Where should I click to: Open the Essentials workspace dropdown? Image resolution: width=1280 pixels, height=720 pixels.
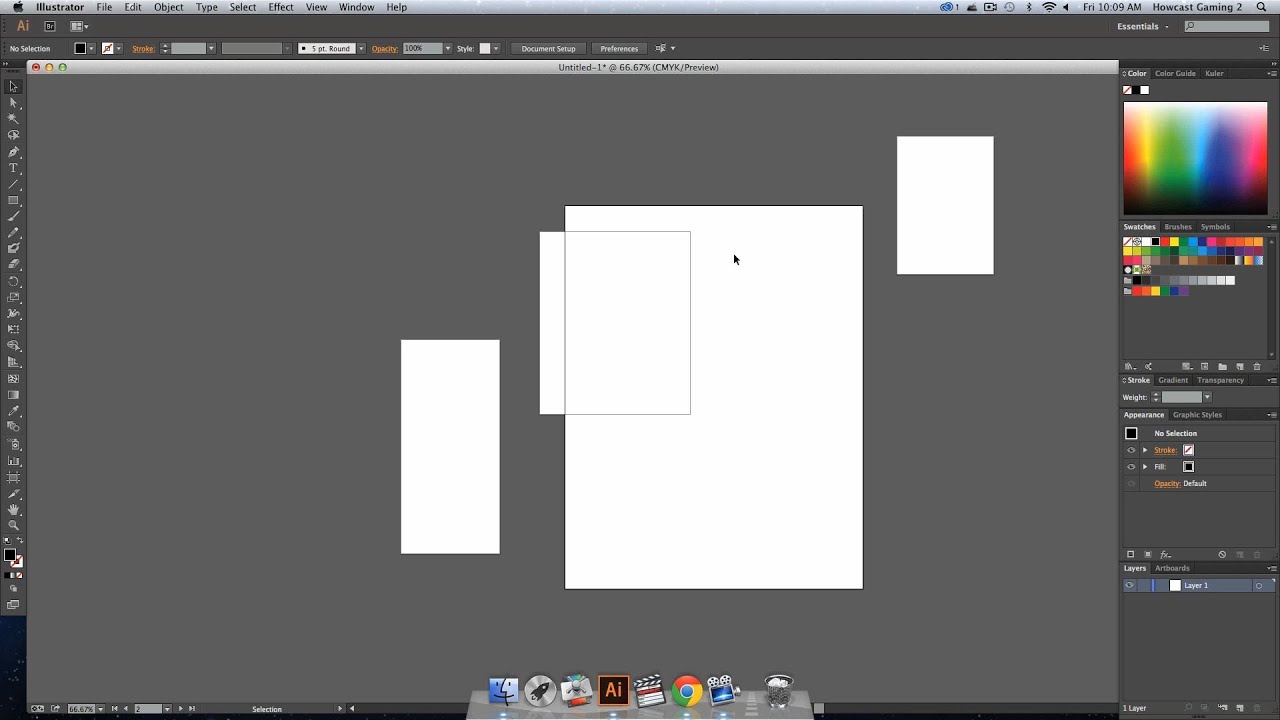1144,26
